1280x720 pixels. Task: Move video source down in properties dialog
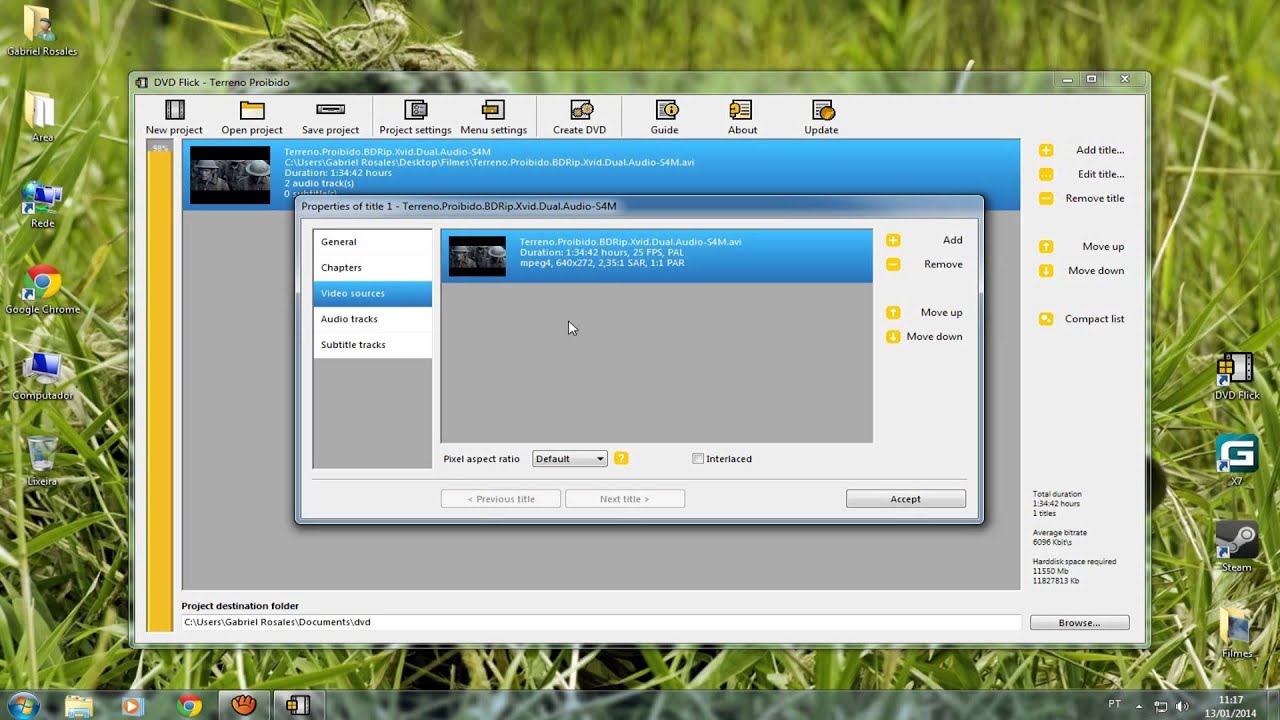pyautogui.click(x=925, y=336)
